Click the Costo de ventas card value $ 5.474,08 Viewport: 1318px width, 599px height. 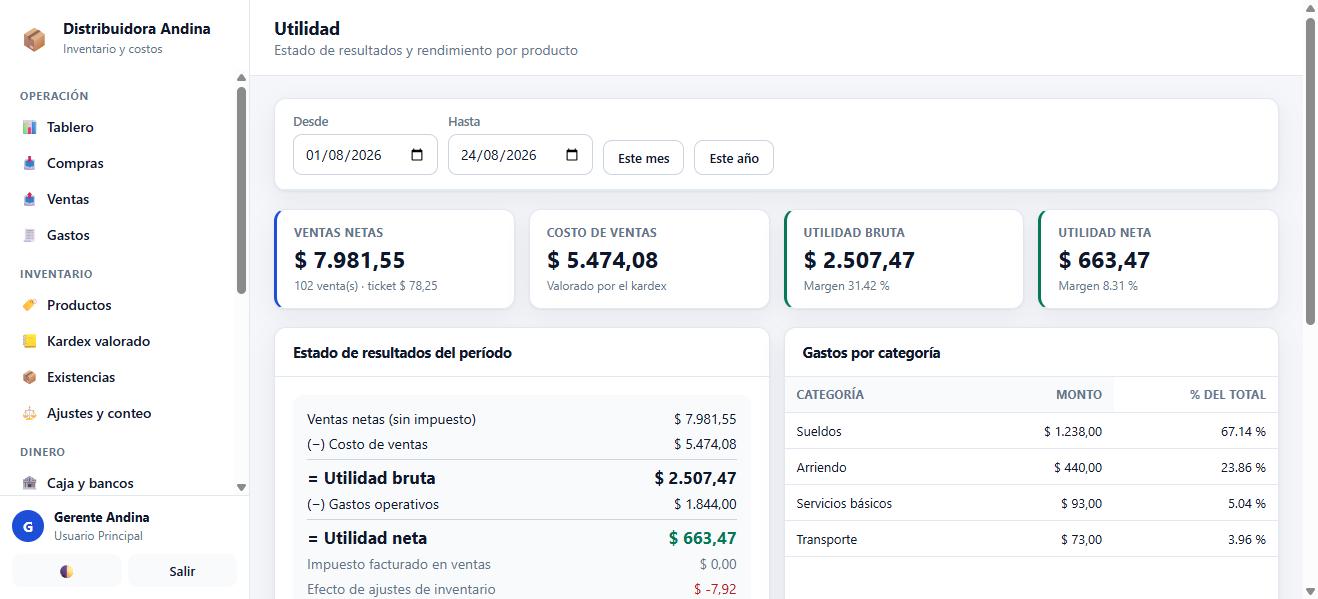[x=603, y=260]
